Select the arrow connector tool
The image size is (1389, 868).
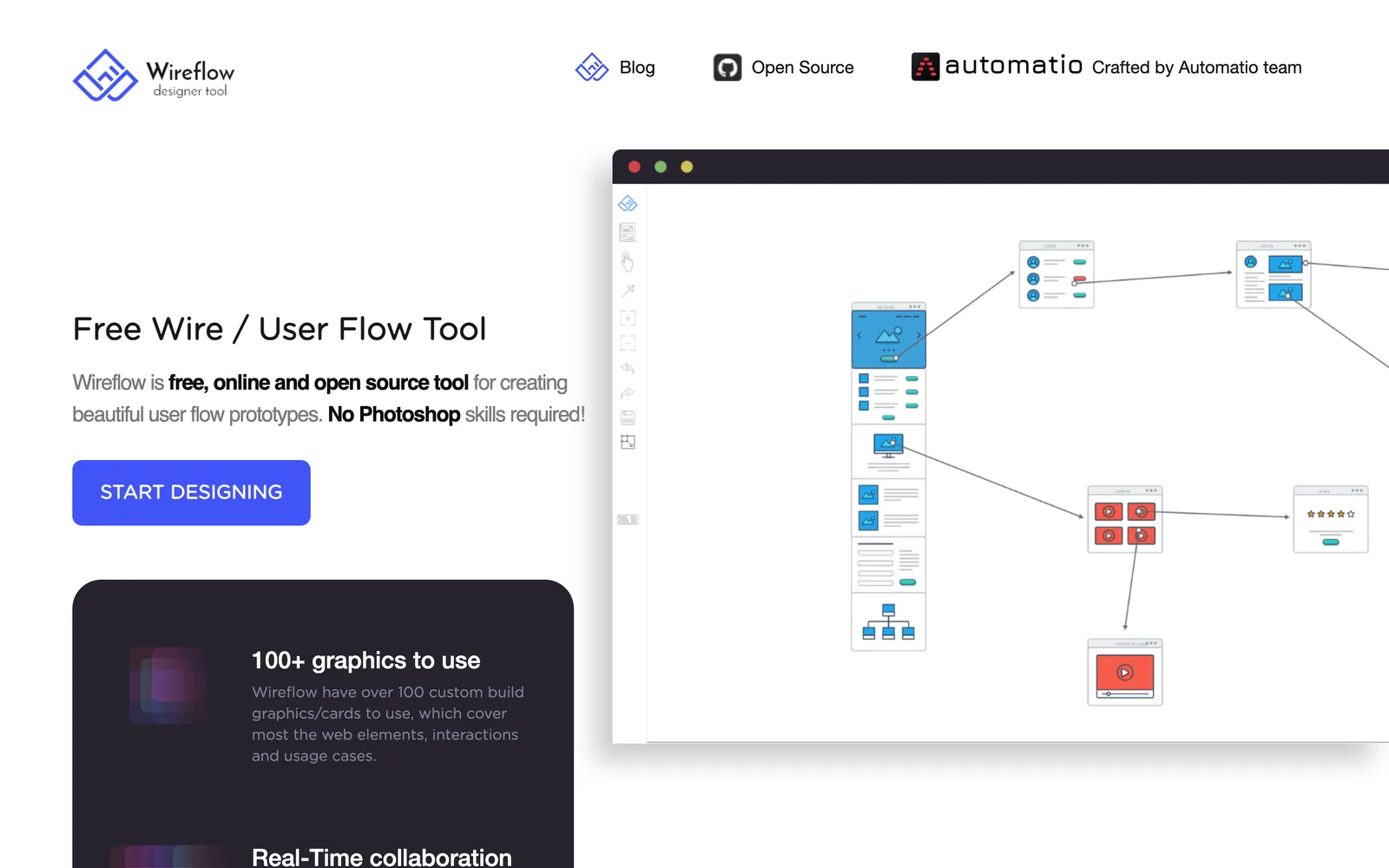pos(628,291)
